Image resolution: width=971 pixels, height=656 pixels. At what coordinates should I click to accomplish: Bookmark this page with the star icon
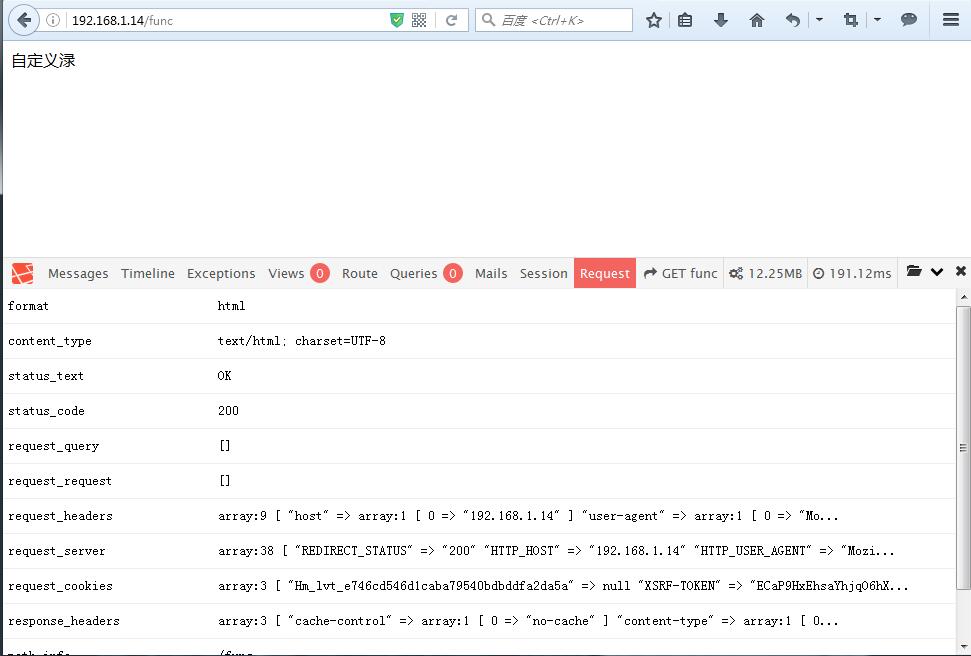653,19
